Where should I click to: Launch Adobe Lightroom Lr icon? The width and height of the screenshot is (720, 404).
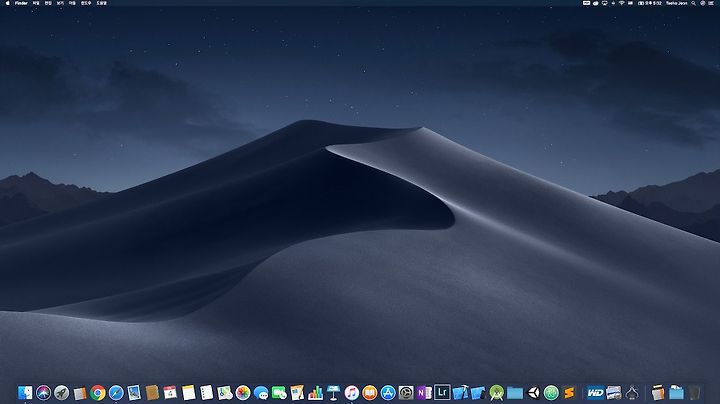pos(442,393)
